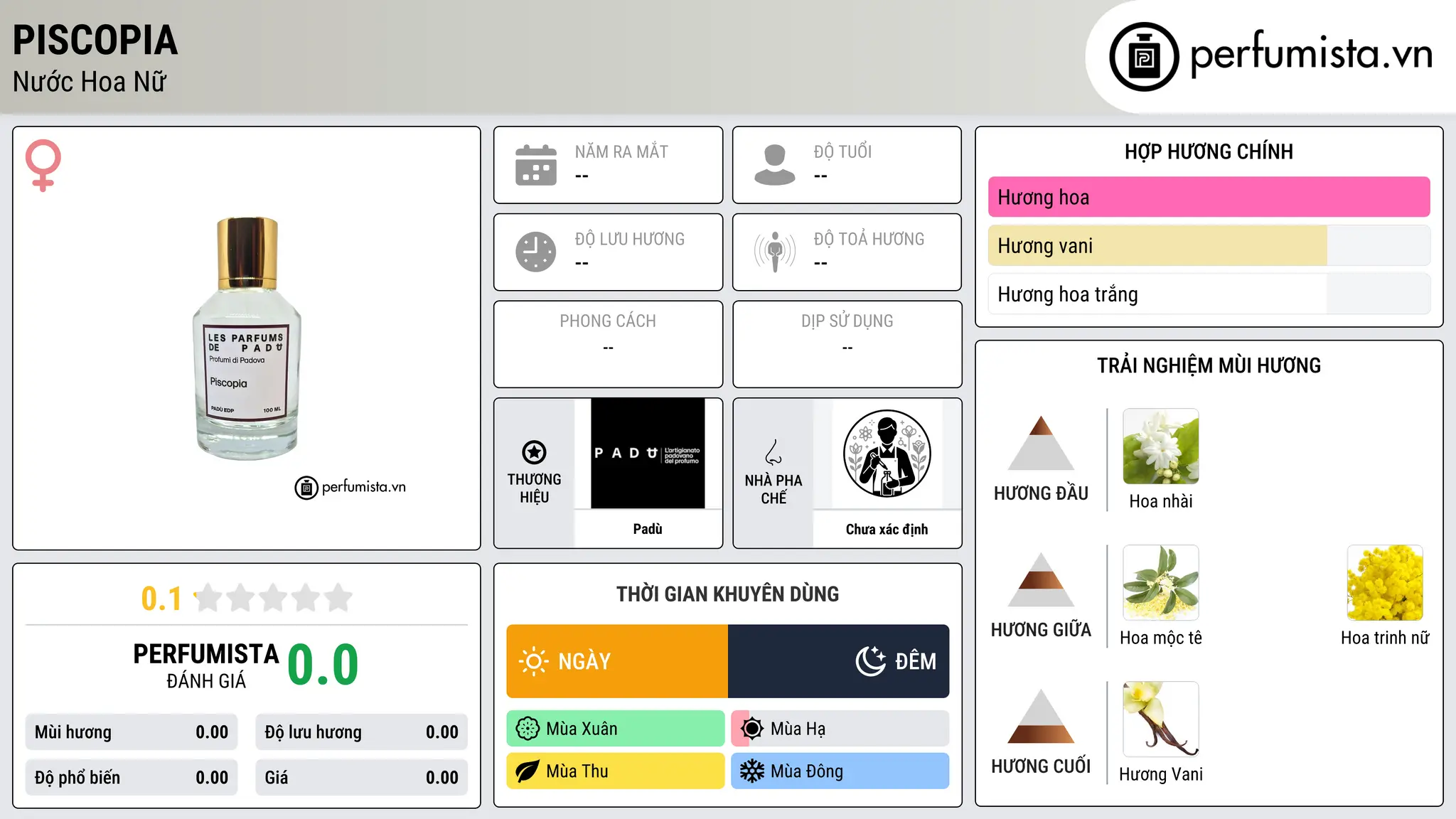Click the Giá score row
The width and height of the screenshot is (1456, 819).
361,778
